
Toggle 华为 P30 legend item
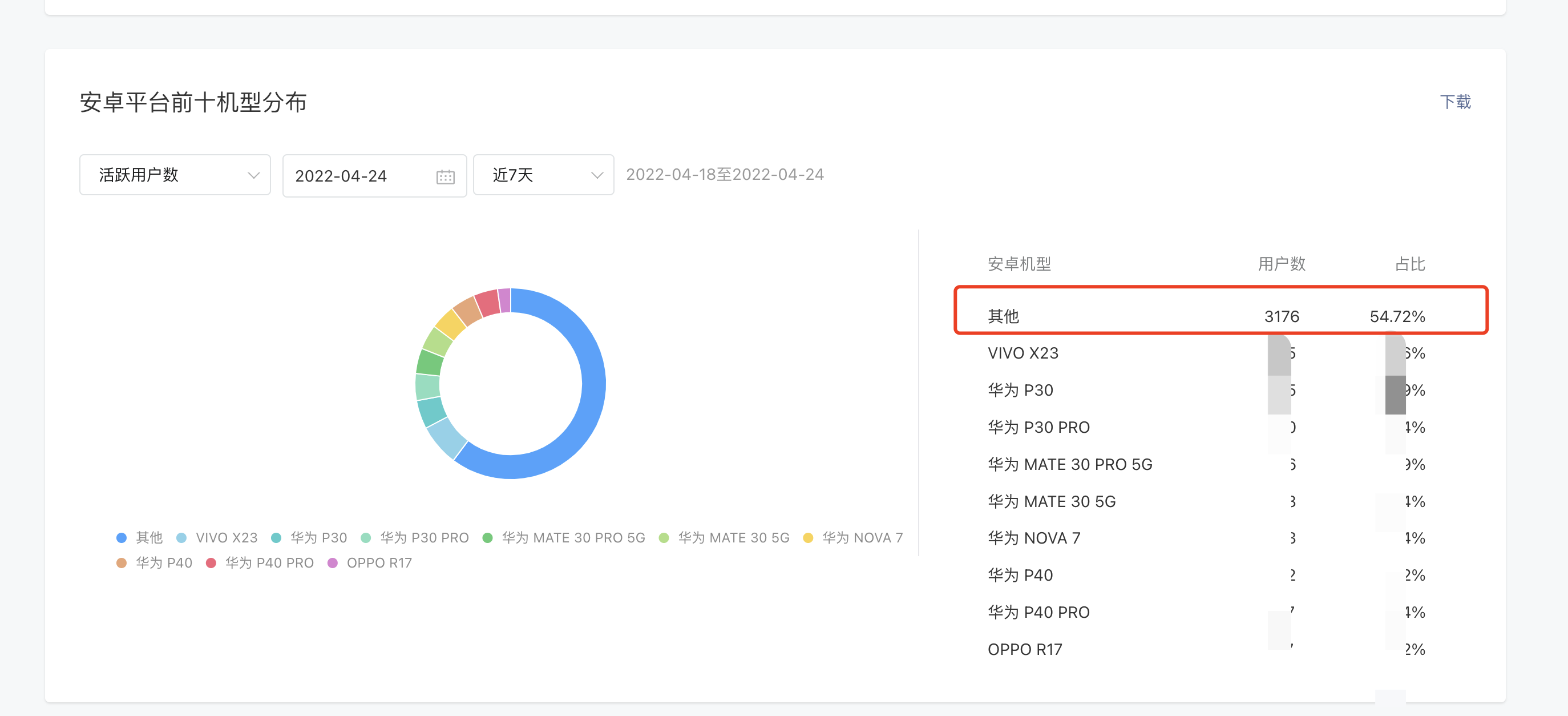click(318, 538)
